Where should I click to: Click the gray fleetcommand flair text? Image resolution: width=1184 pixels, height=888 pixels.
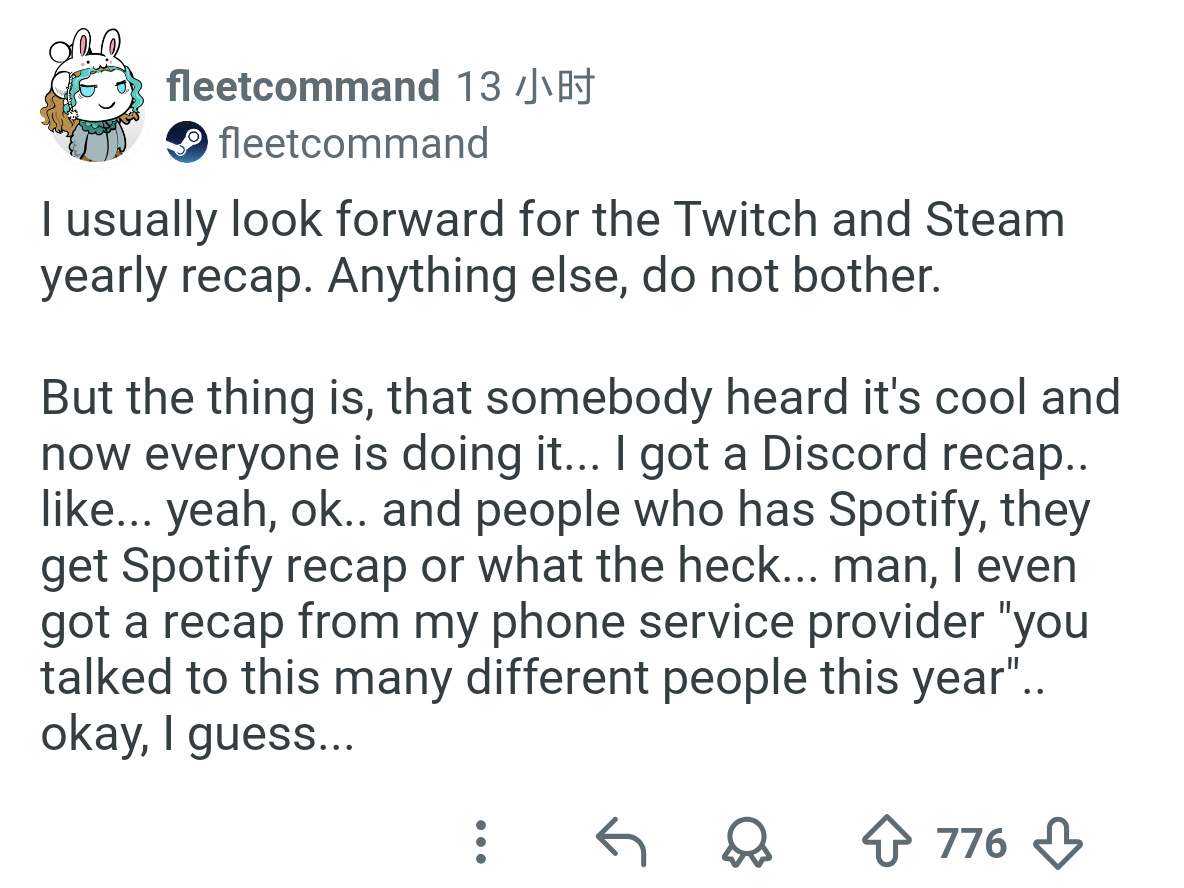click(x=353, y=144)
